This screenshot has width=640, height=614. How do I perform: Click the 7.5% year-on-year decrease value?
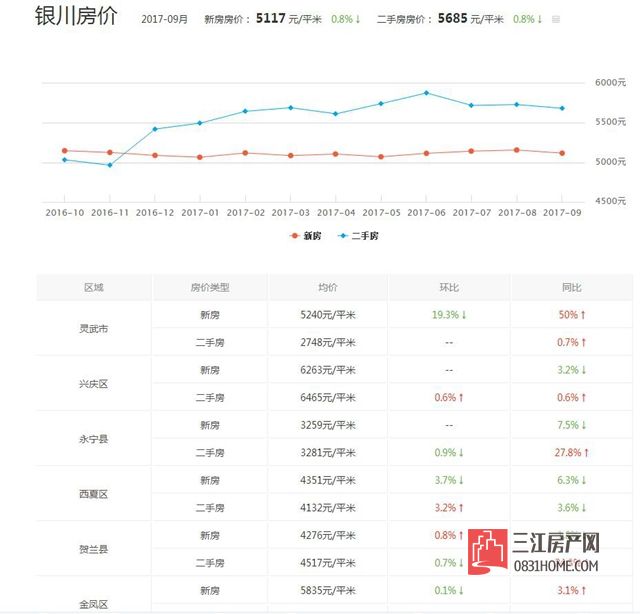[571, 425]
